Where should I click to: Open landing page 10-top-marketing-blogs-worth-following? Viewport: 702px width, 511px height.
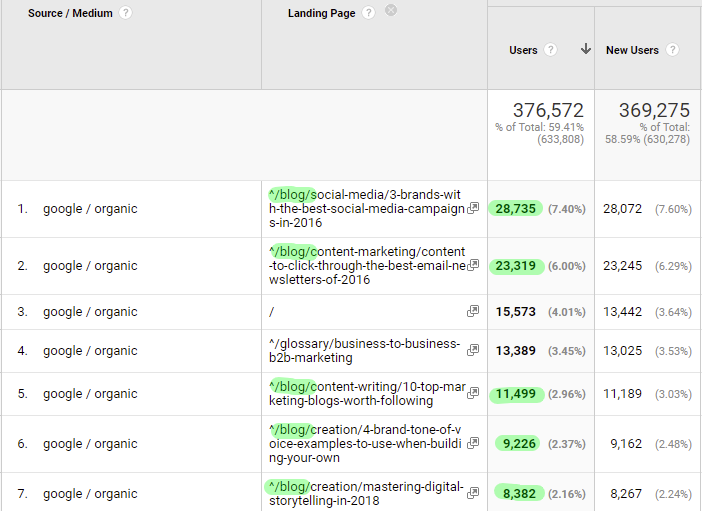(367, 394)
